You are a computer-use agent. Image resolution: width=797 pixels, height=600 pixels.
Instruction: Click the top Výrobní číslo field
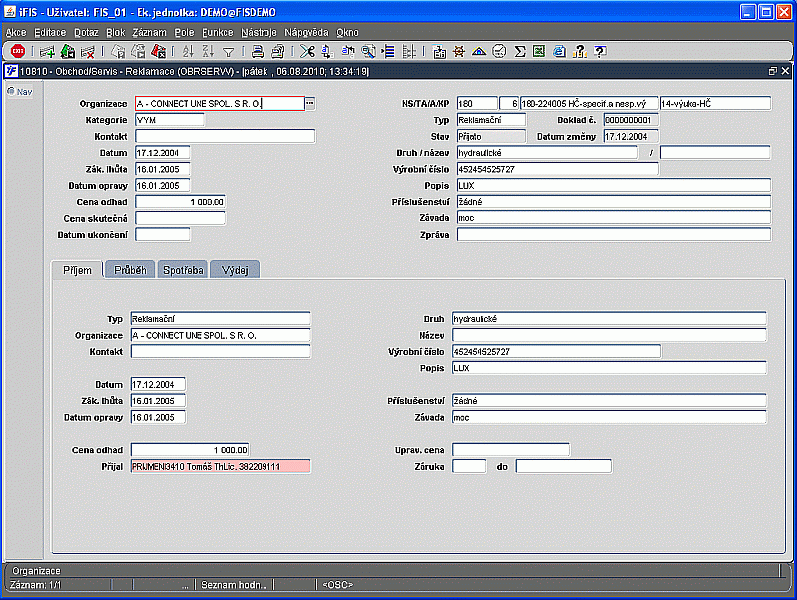pos(558,169)
